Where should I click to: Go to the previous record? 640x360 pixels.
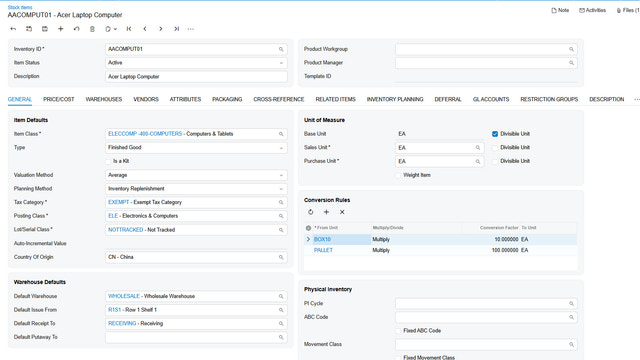click(x=145, y=29)
